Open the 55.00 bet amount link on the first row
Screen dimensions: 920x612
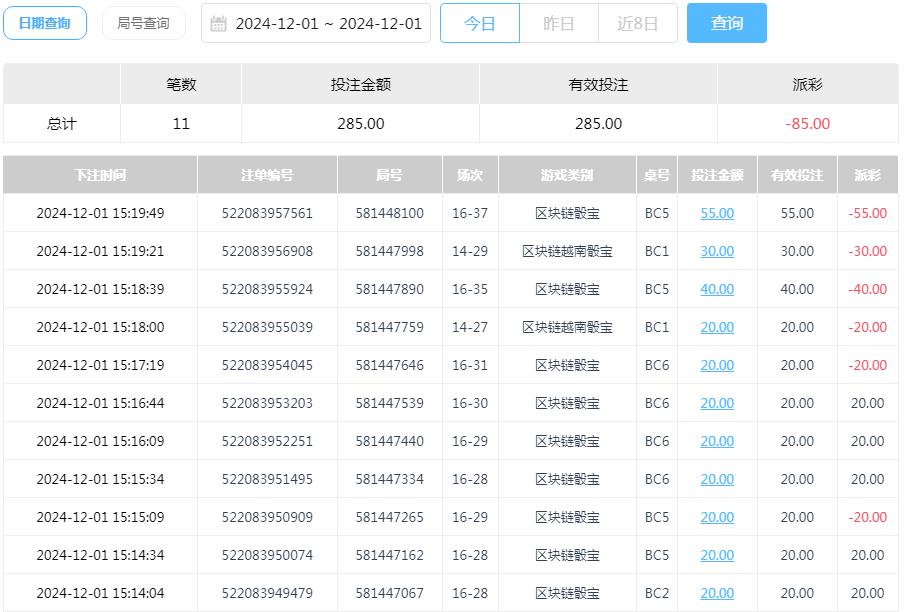pos(716,213)
